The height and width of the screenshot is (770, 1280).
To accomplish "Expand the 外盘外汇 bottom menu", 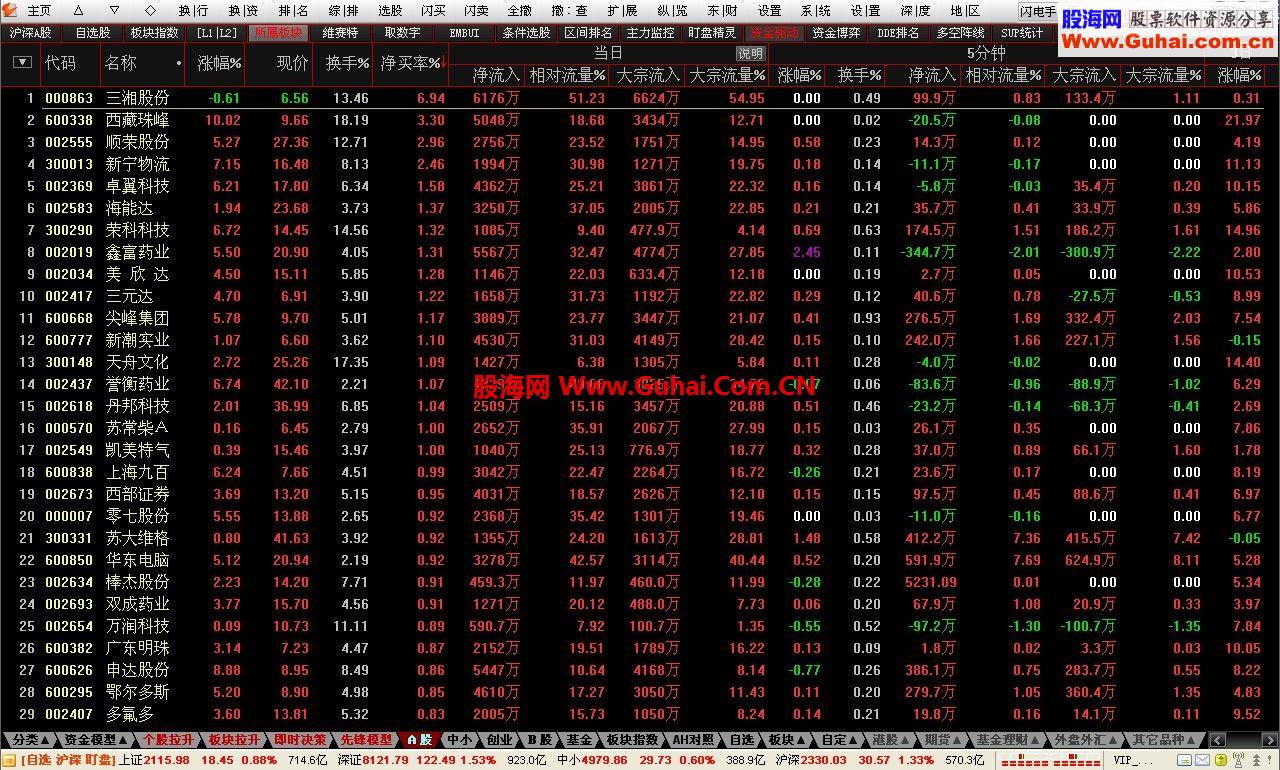I will 1086,740.
